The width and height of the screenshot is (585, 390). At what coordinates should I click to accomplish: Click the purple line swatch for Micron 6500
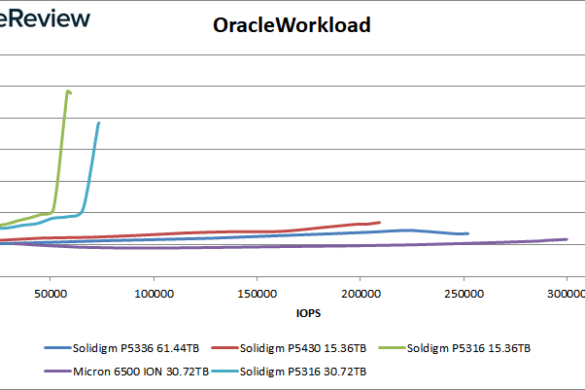(x=57, y=372)
